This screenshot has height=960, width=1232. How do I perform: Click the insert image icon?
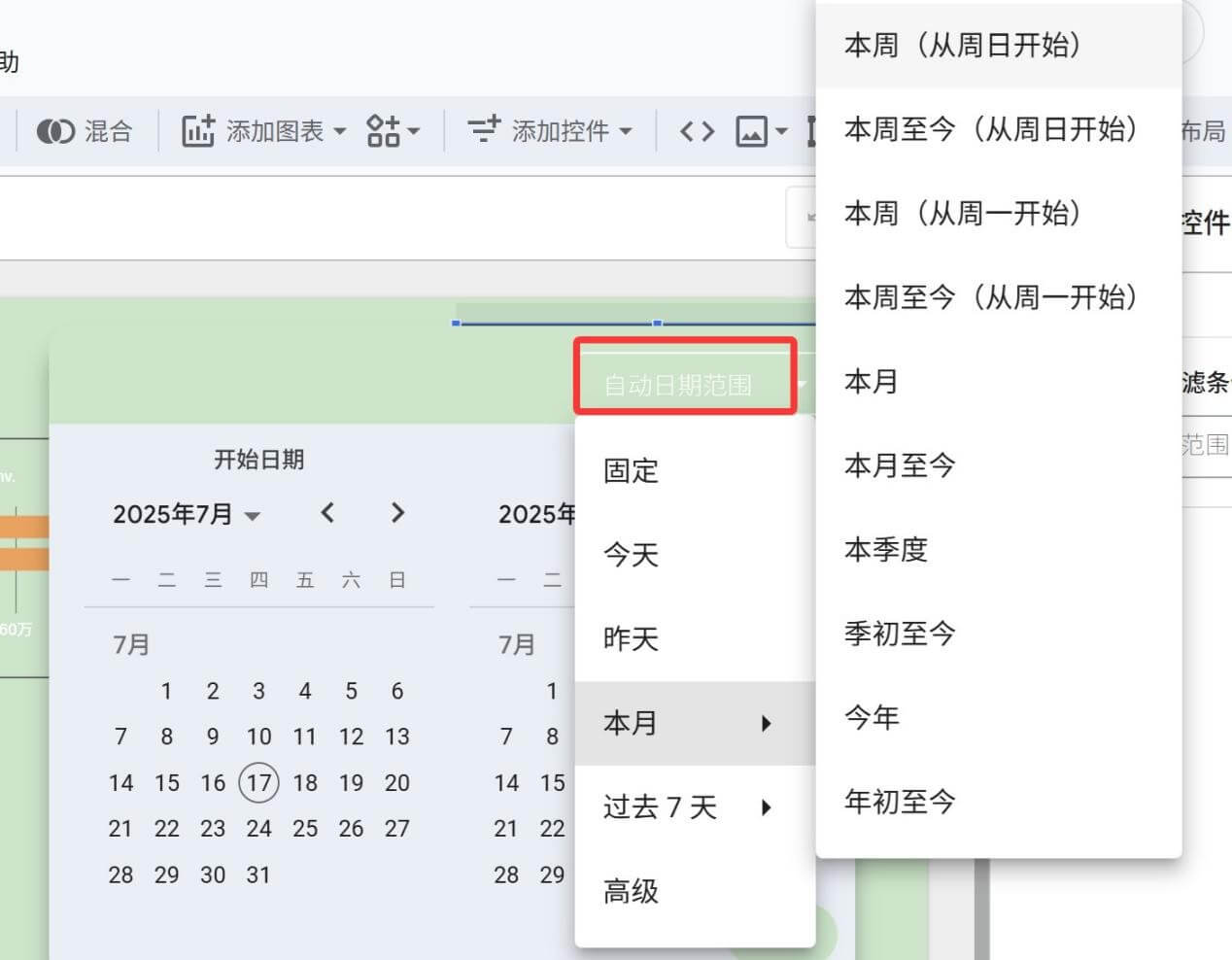[x=751, y=131]
